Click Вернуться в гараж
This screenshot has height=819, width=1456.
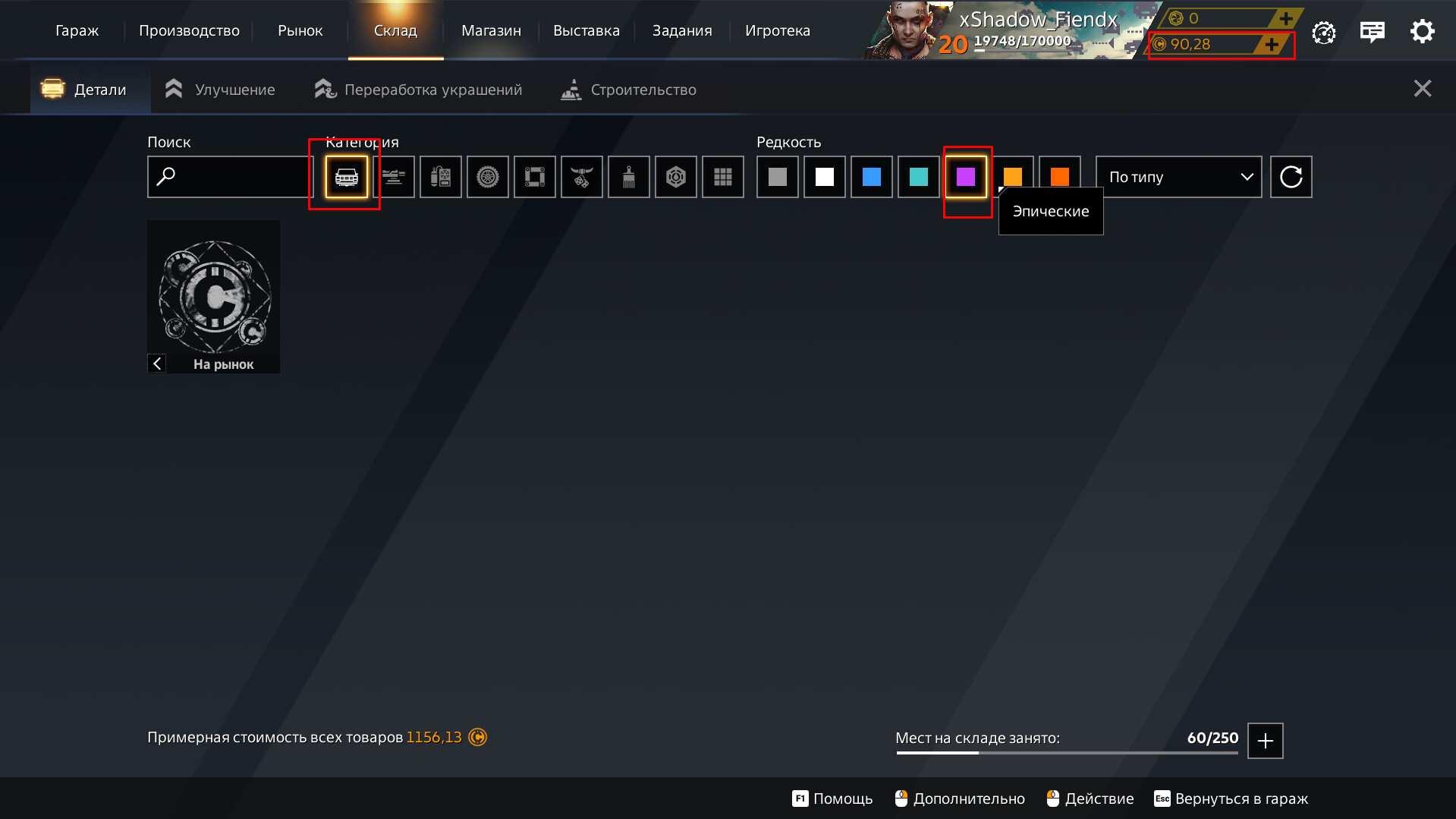[x=1231, y=799]
